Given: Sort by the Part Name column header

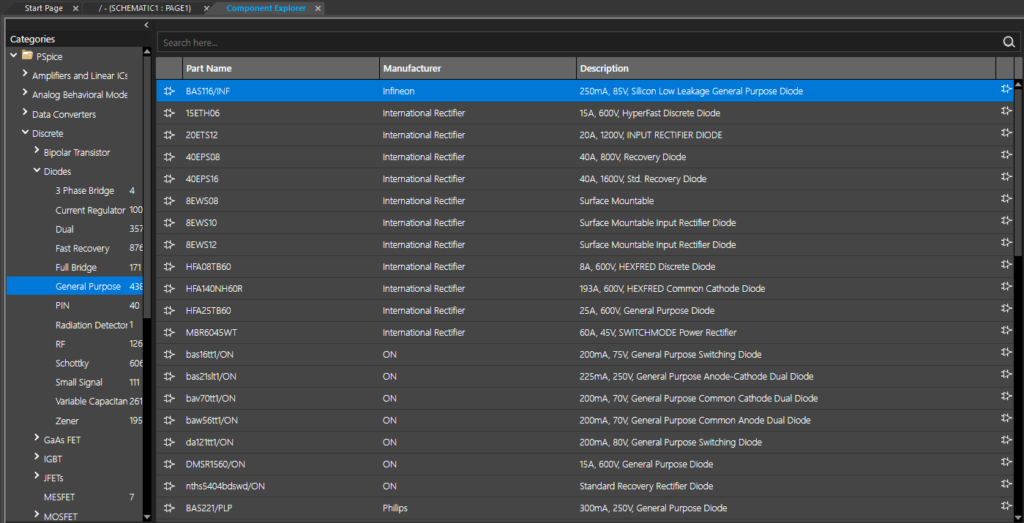Looking at the screenshot, I should pyautogui.click(x=281, y=68).
